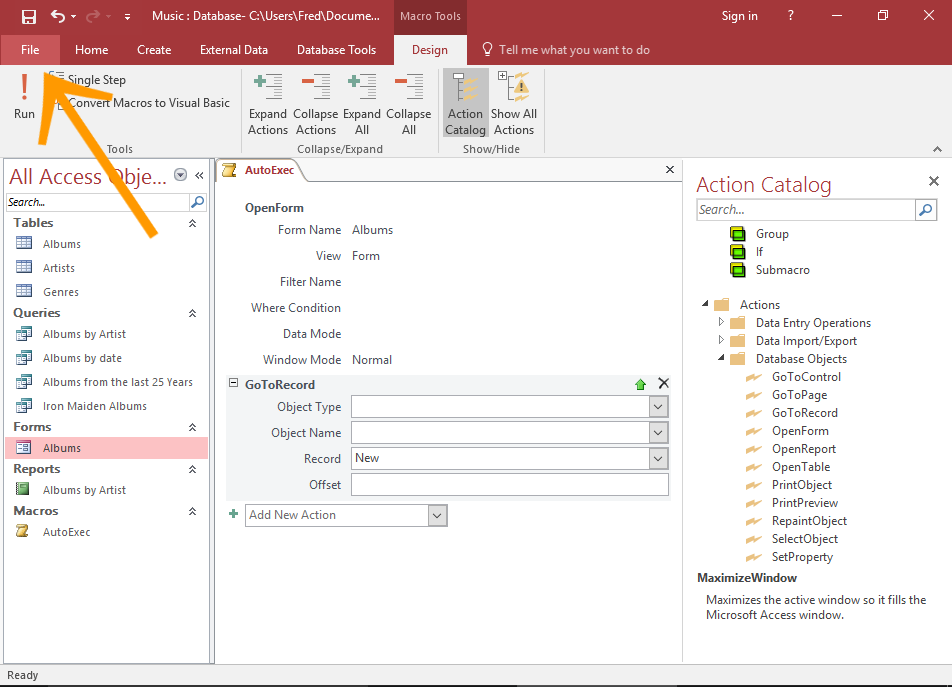Viewport: 952px width, 687px height.
Task: Collapse the ribbon using the caret icon
Action: pyautogui.click(x=937, y=149)
